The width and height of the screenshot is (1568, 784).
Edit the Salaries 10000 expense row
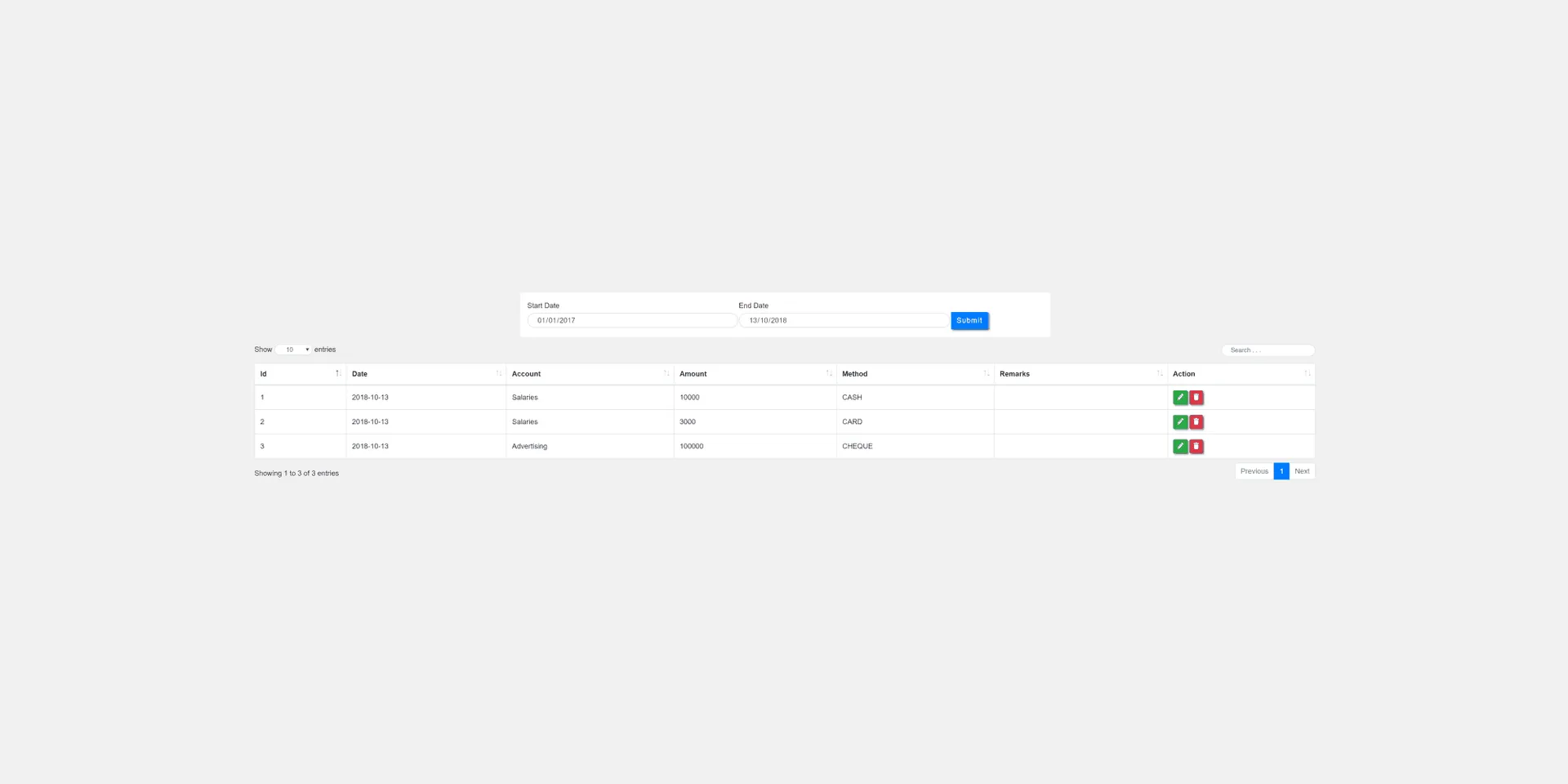tap(1179, 398)
